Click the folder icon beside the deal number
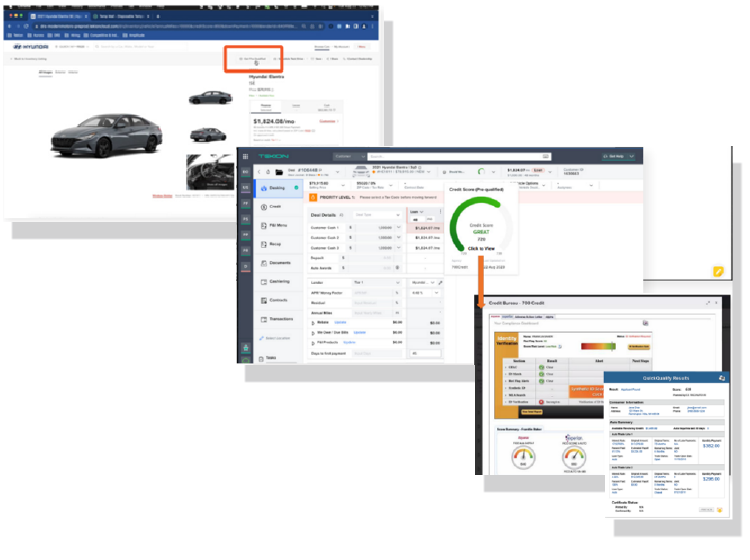The width and height of the screenshot is (750, 560). pyautogui.click(x=279, y=172)
